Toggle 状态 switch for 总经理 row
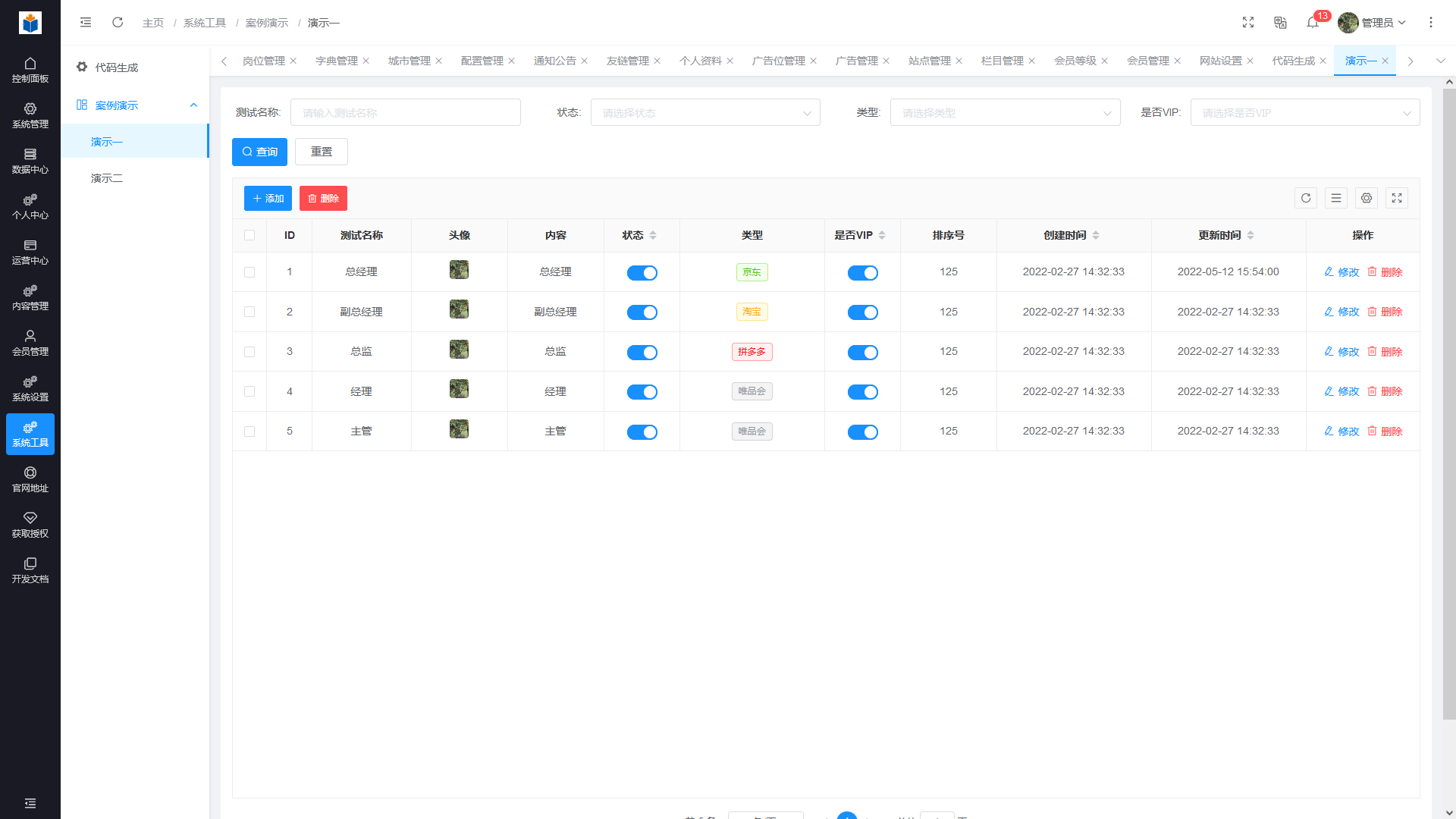Screen dimensions: 1456x819 coord(642,273)
